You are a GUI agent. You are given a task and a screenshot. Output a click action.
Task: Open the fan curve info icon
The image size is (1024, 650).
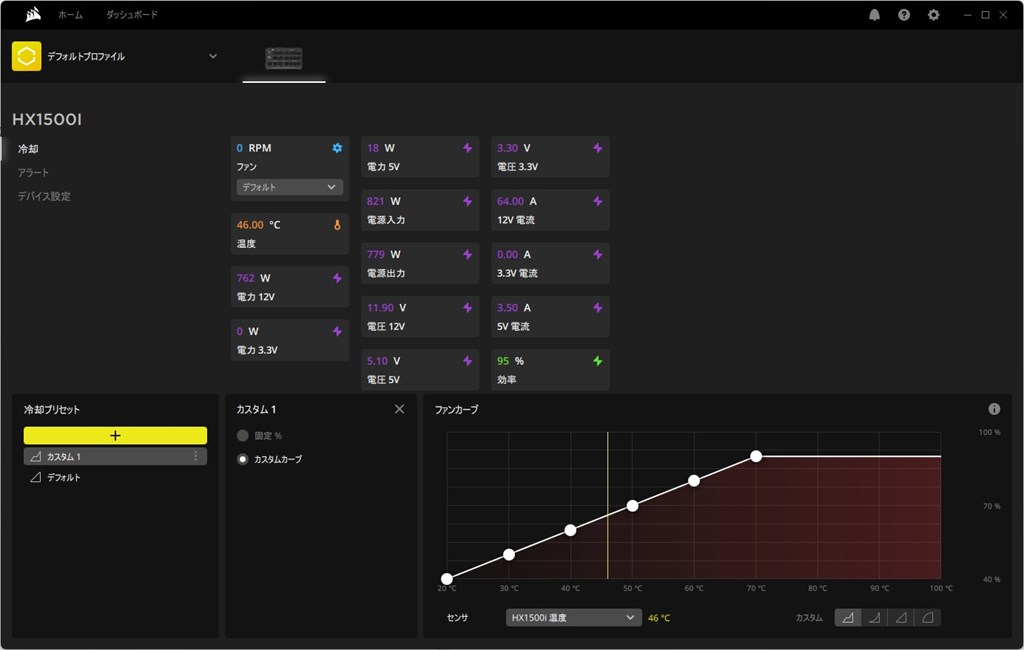tap(994, 409)
